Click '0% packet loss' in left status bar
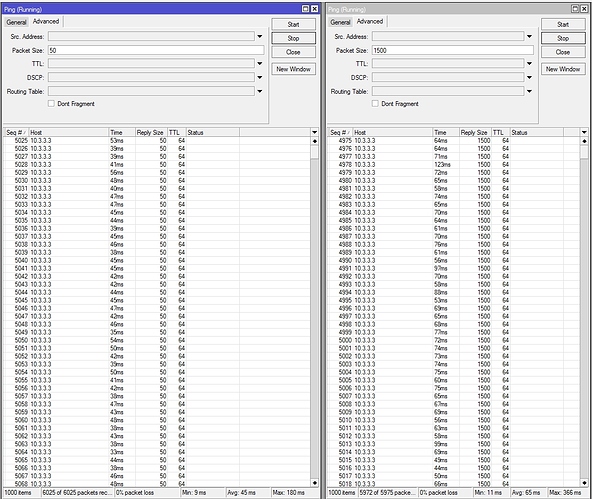Screen dimensions: 592x499 [135, 493]
